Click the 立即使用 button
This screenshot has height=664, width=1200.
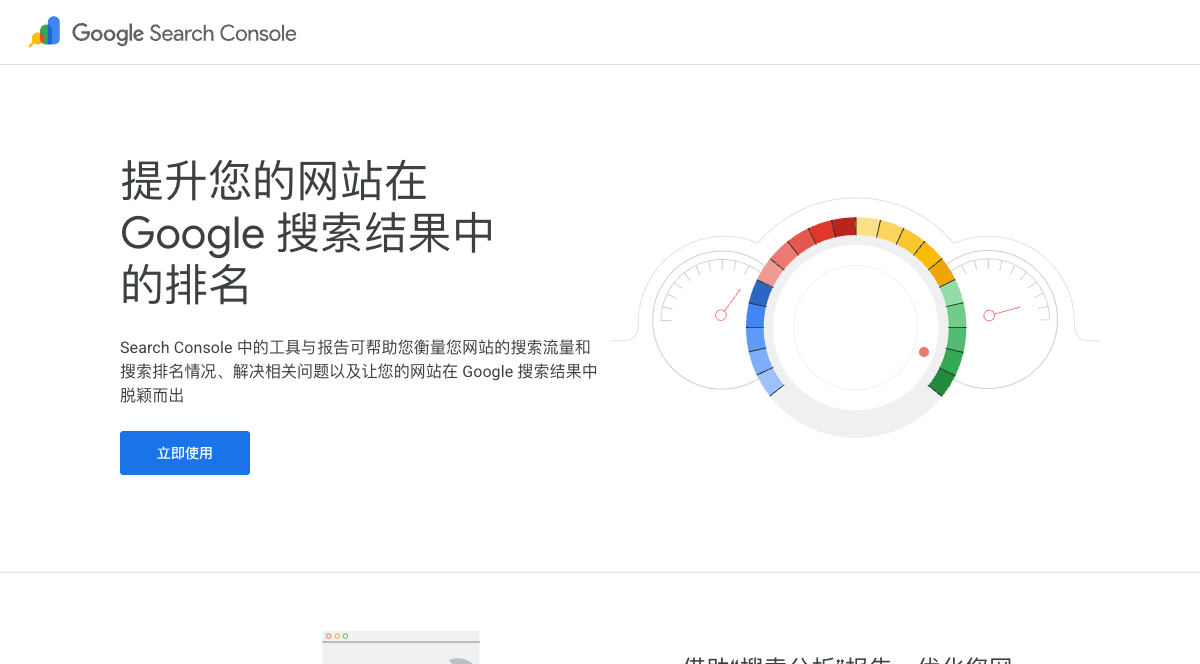point(185,453)
